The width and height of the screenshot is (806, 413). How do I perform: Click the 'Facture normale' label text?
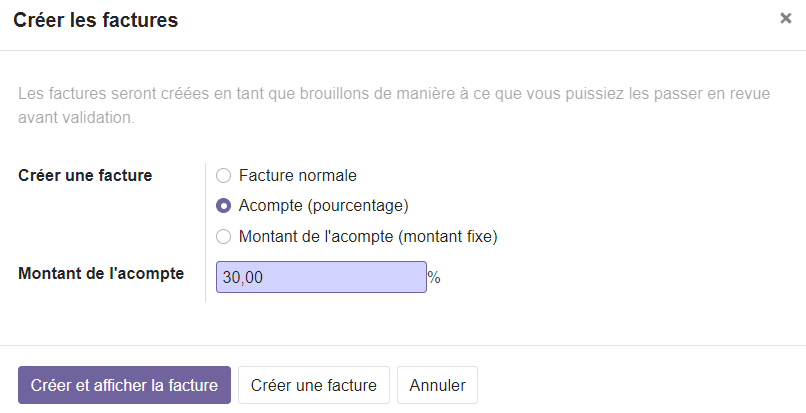tap(298, 175)
